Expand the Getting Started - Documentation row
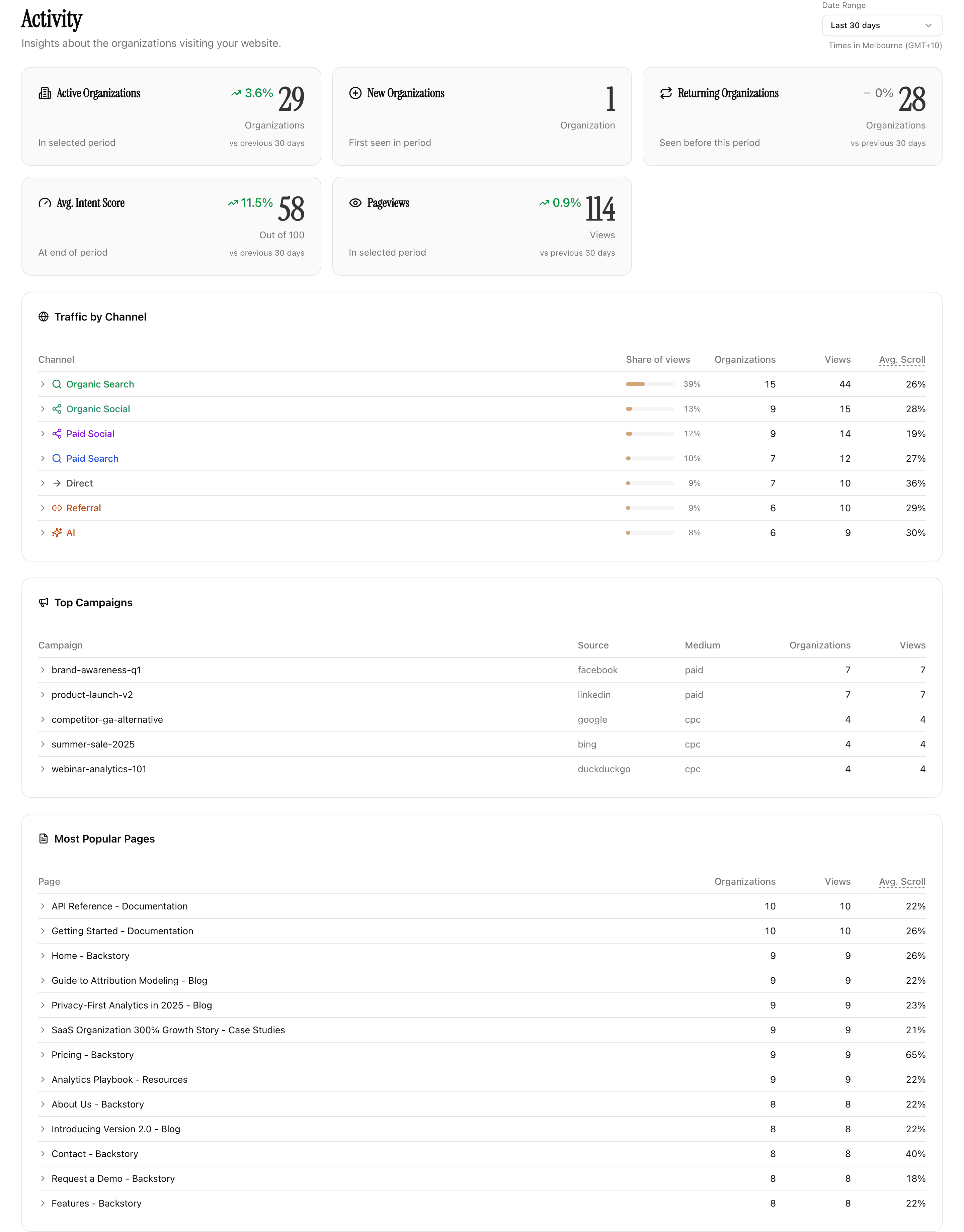Viewport: 964px width, 1232px height. [42, 931]
